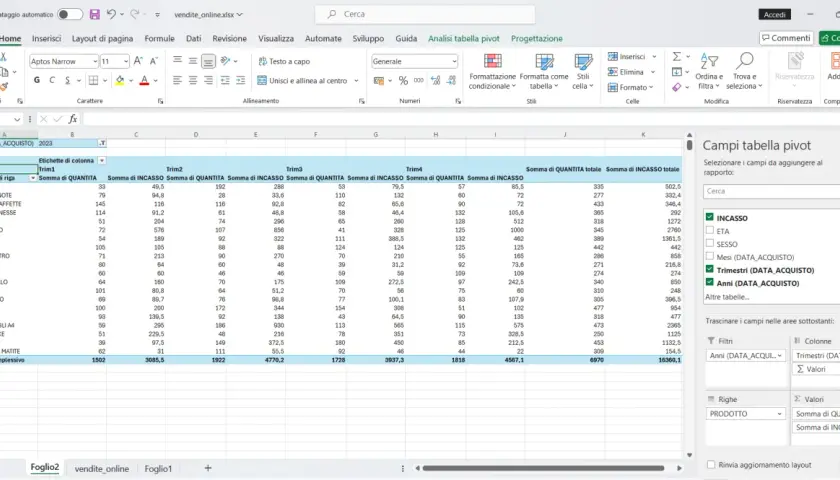
Task: Check the ETA field checkbox
Action: coord(710,230)
